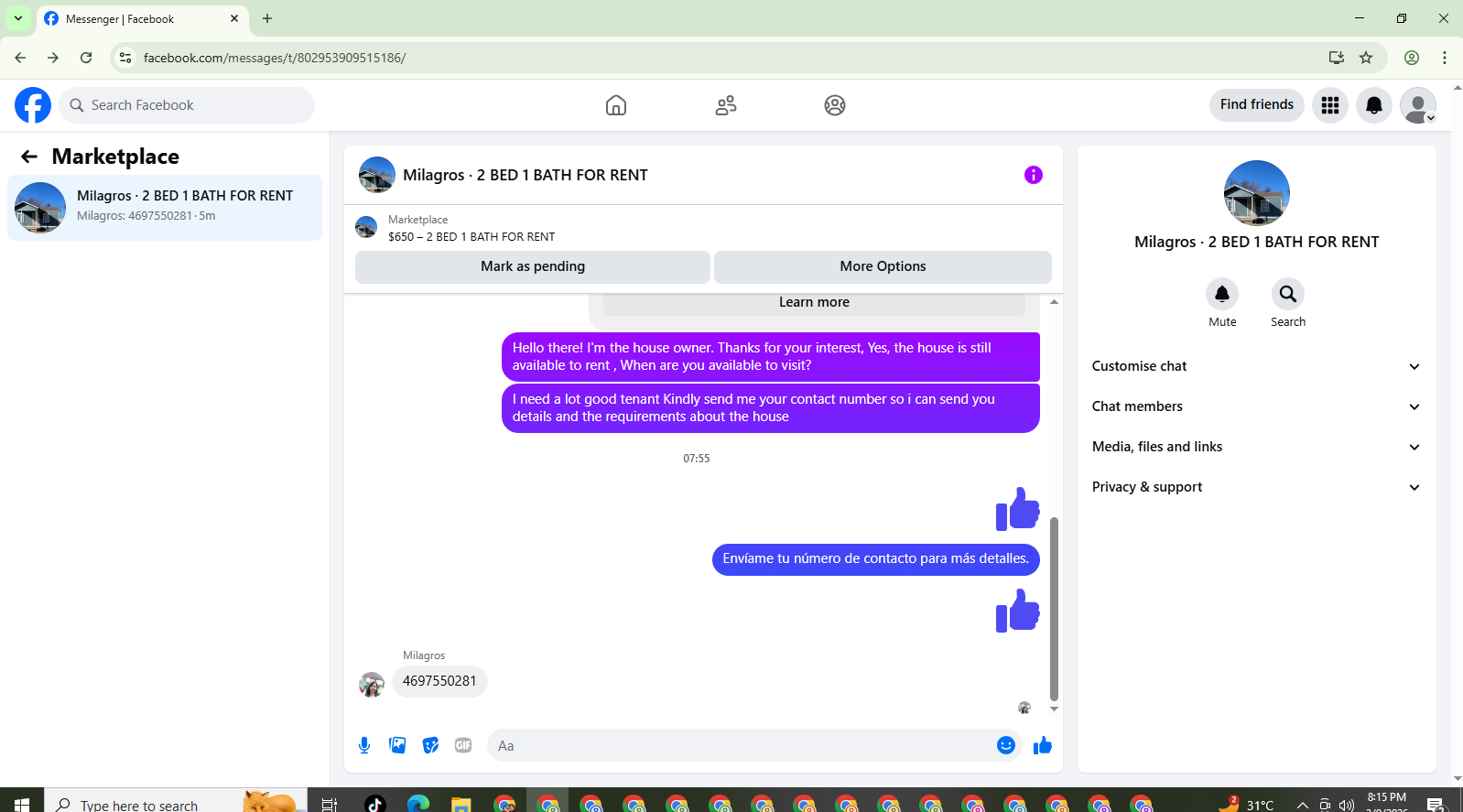Viewport: 1463px width, 812px height.
Task: Select the 'Hello there! I'm the house owner' message
Action: coord(771,356)
